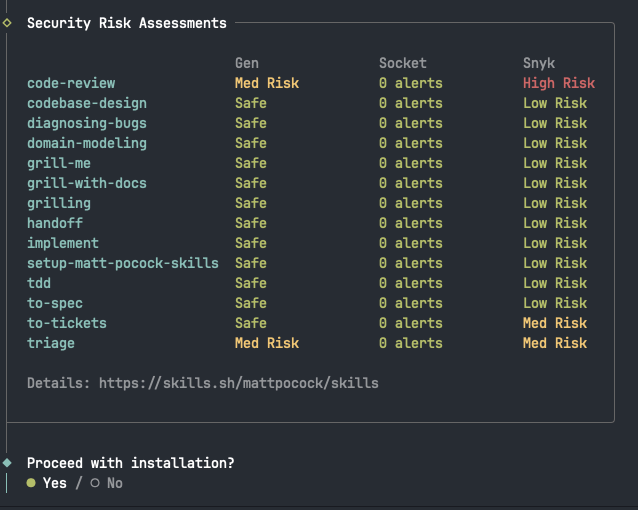
Task: Select the implement skill name
Action: [63, 243]
